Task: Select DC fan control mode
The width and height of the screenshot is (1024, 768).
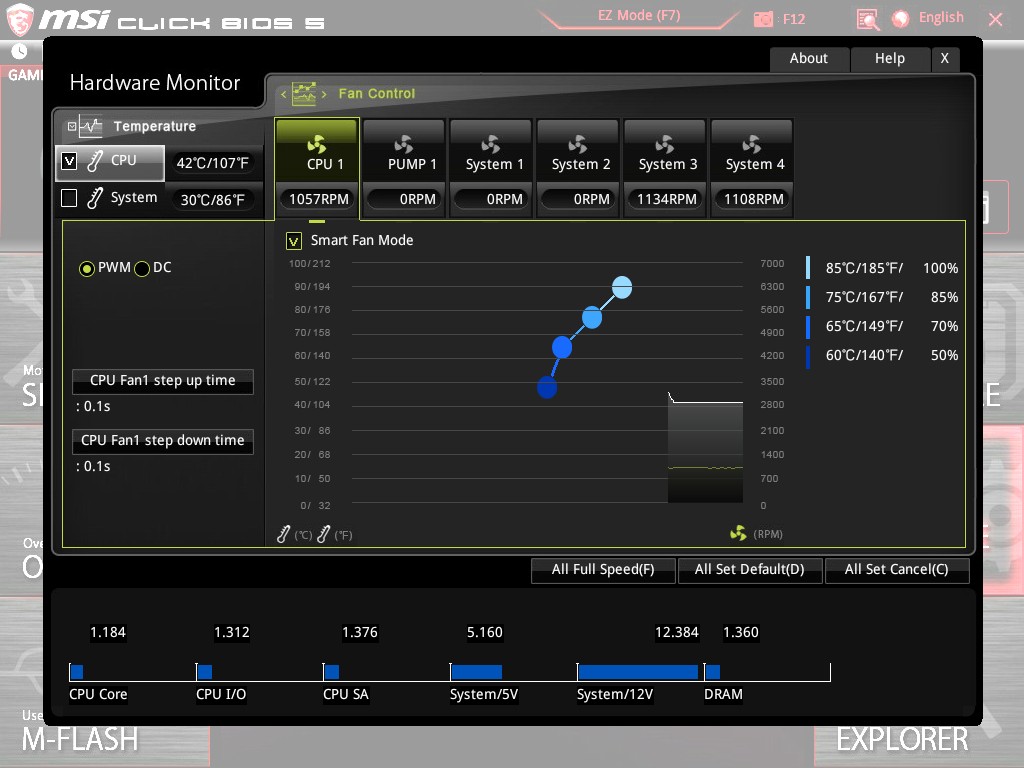Action: point(142,268)
